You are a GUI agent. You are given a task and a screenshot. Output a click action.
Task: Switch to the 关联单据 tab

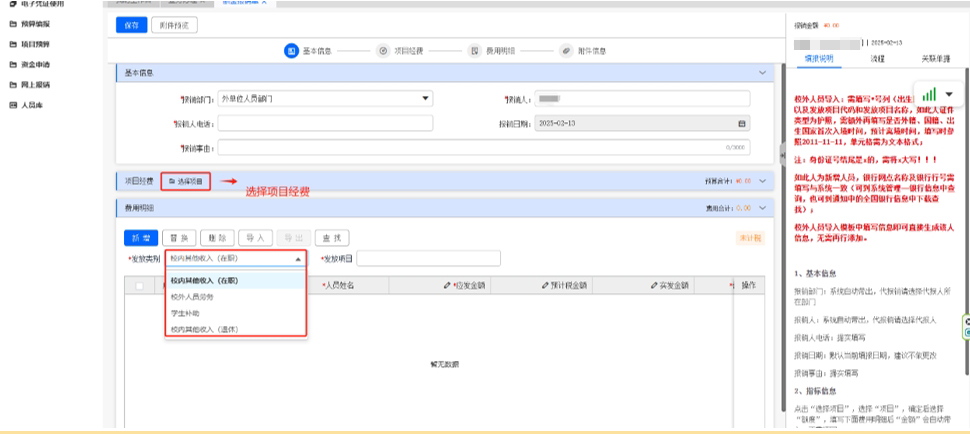pos(934,59)
